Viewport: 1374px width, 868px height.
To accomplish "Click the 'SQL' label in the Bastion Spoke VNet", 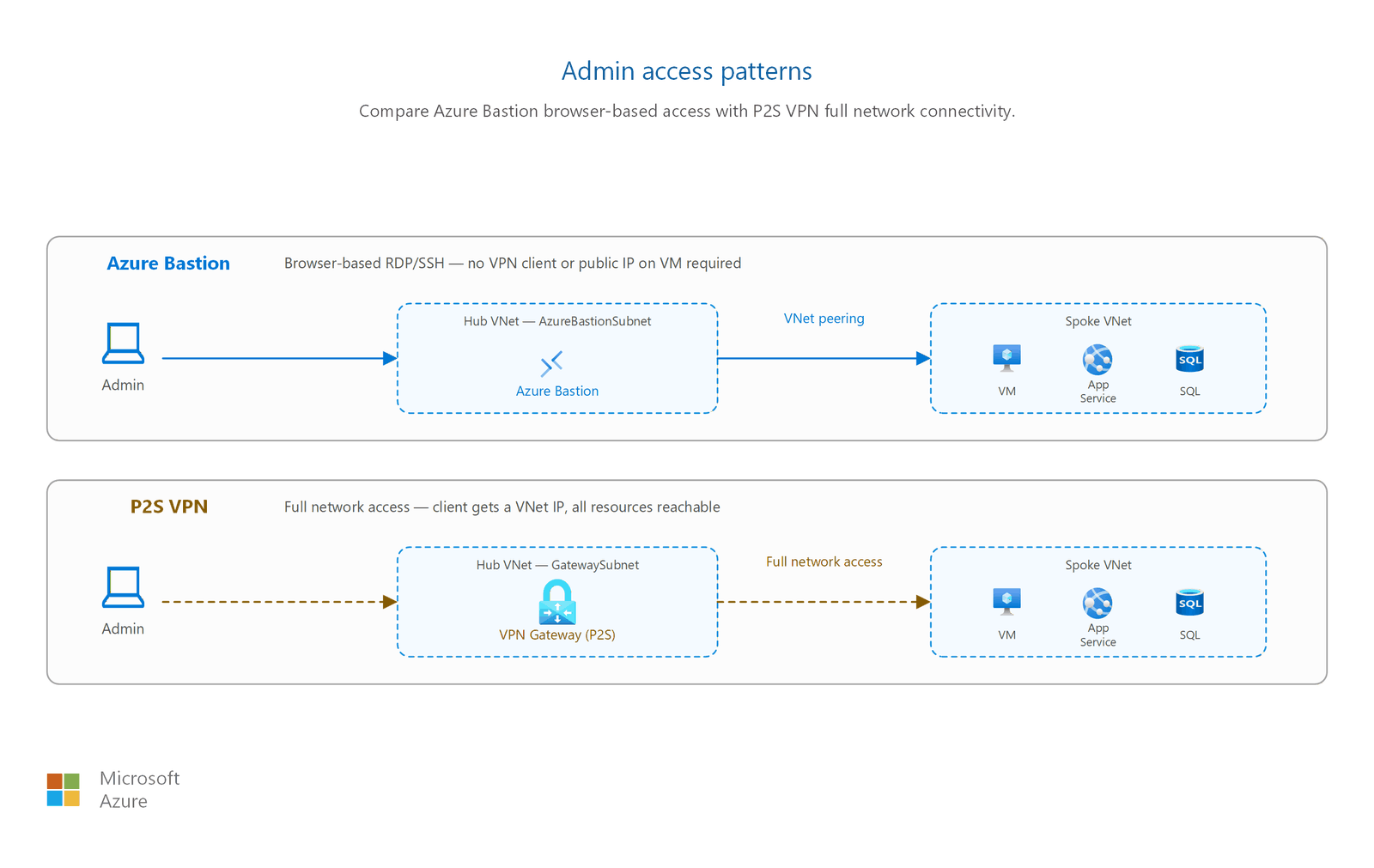I will 1190,392.
